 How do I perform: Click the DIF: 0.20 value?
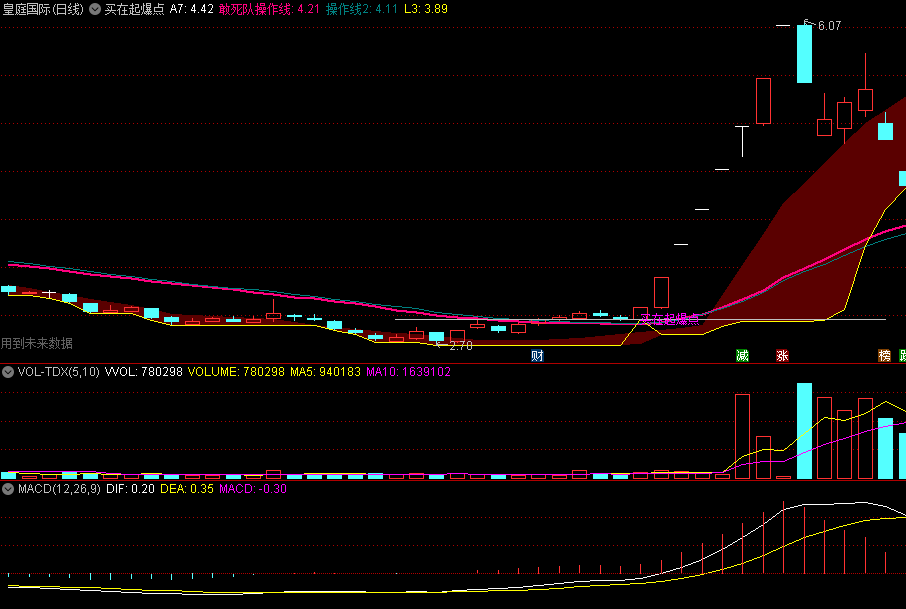coord(130,489)
